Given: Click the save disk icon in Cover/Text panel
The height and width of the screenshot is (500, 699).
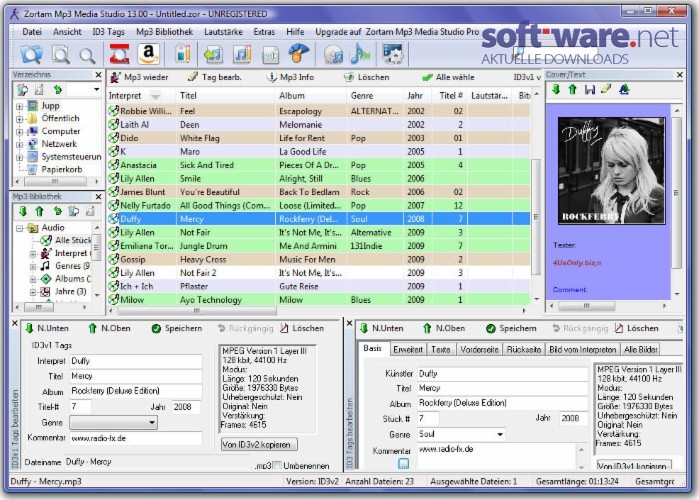Looking at the screenshot, I should pyautogui.click(x=590, y=90).
